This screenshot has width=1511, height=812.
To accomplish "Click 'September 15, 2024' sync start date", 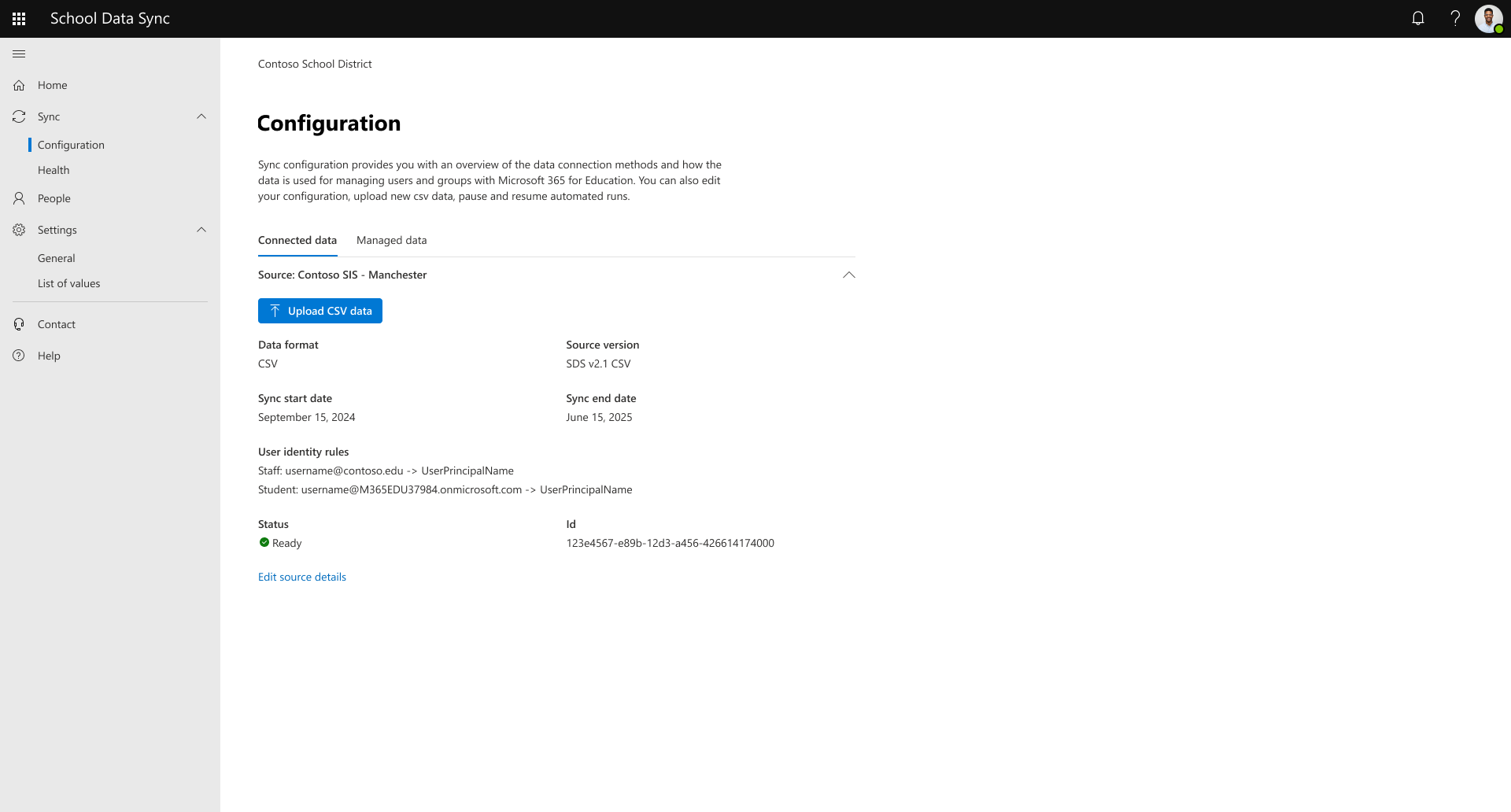I will [x=307, y=417].
